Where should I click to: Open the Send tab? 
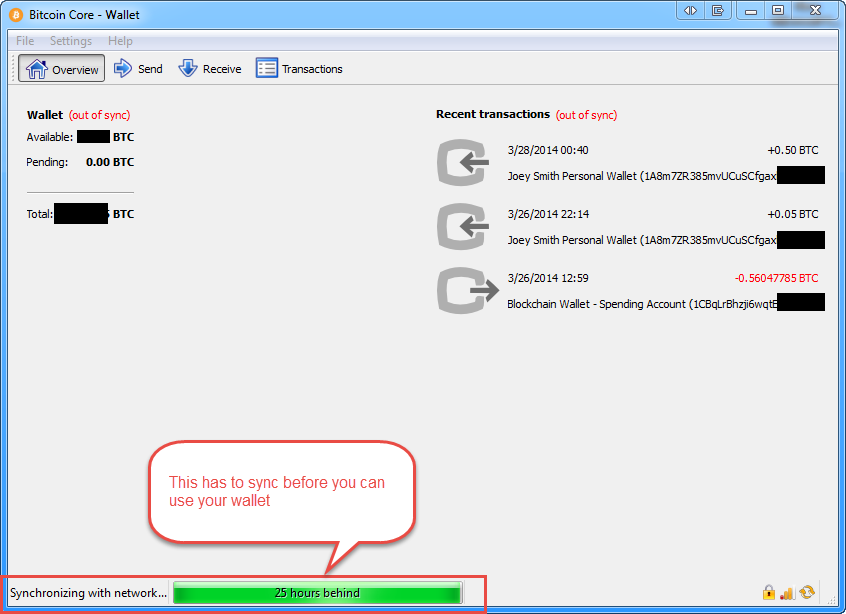pyautogui.click(x=138, y=69)
